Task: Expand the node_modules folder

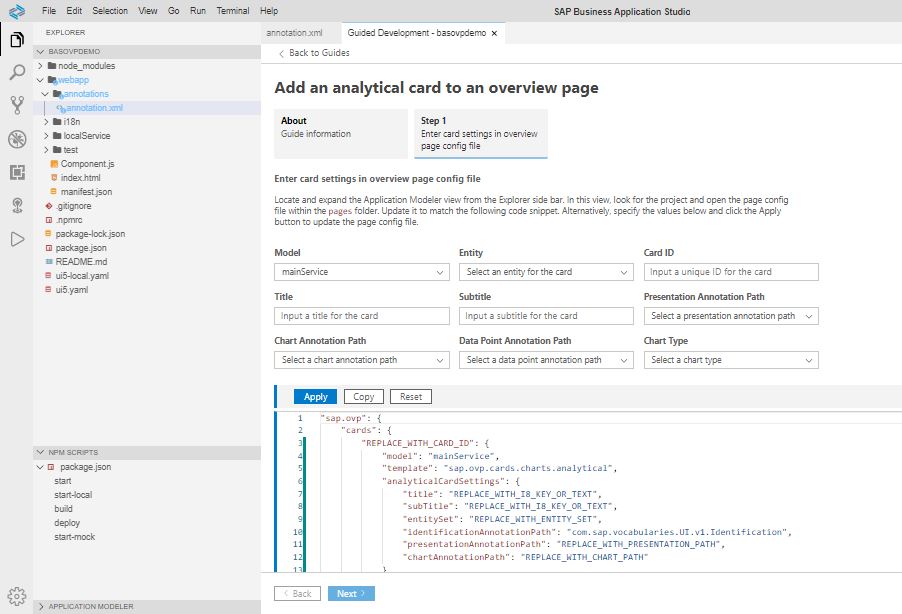Action: pos(41,66)
